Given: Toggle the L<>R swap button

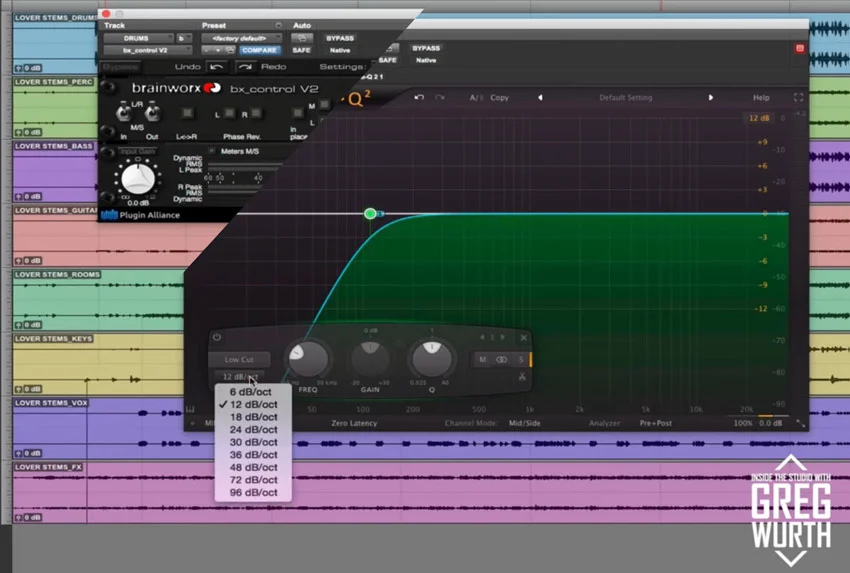Looking at the screenshot, I should click(x=187, y=113).
